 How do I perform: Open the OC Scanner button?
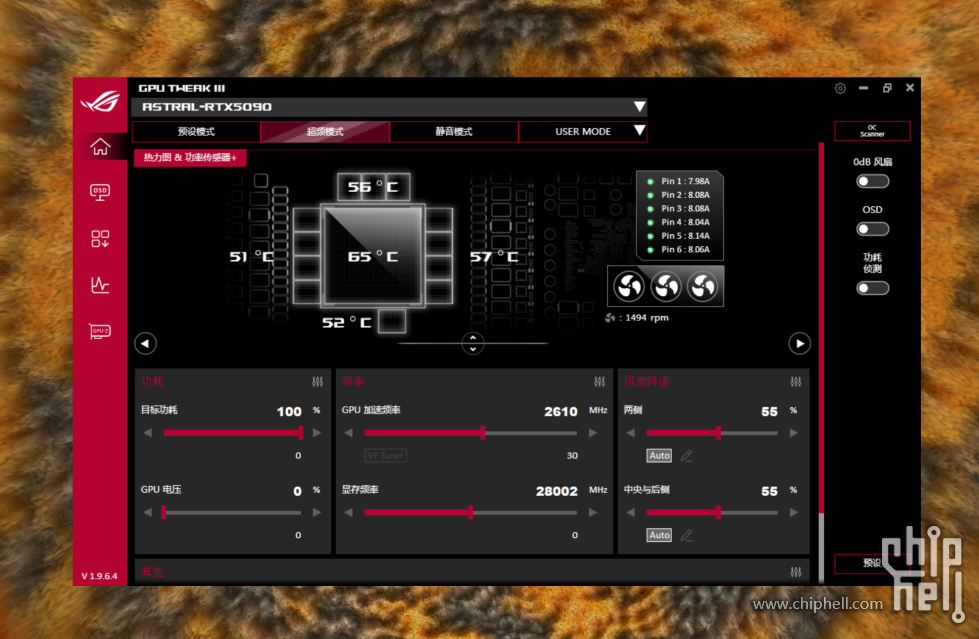872,131
